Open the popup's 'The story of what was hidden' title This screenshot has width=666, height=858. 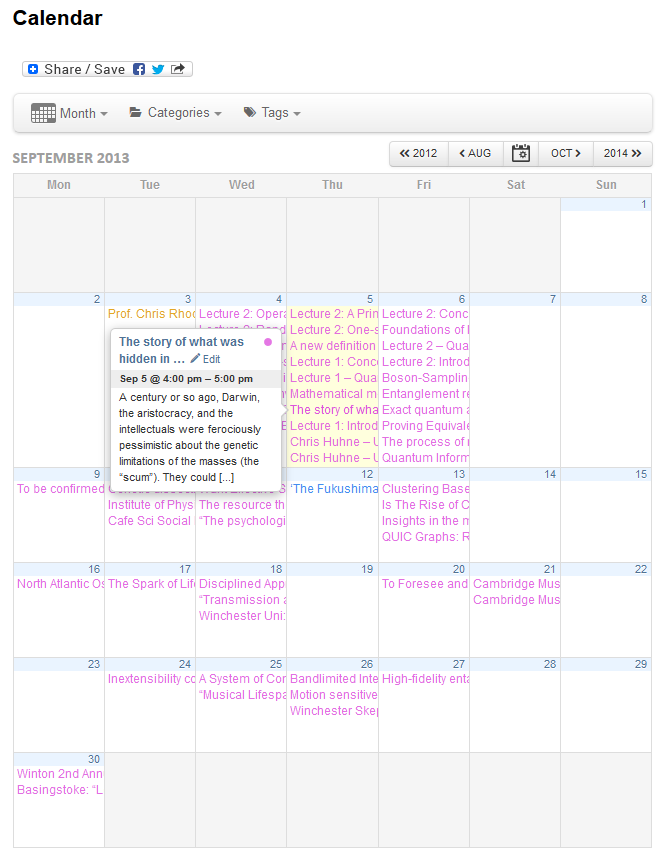tap(180, 349)
